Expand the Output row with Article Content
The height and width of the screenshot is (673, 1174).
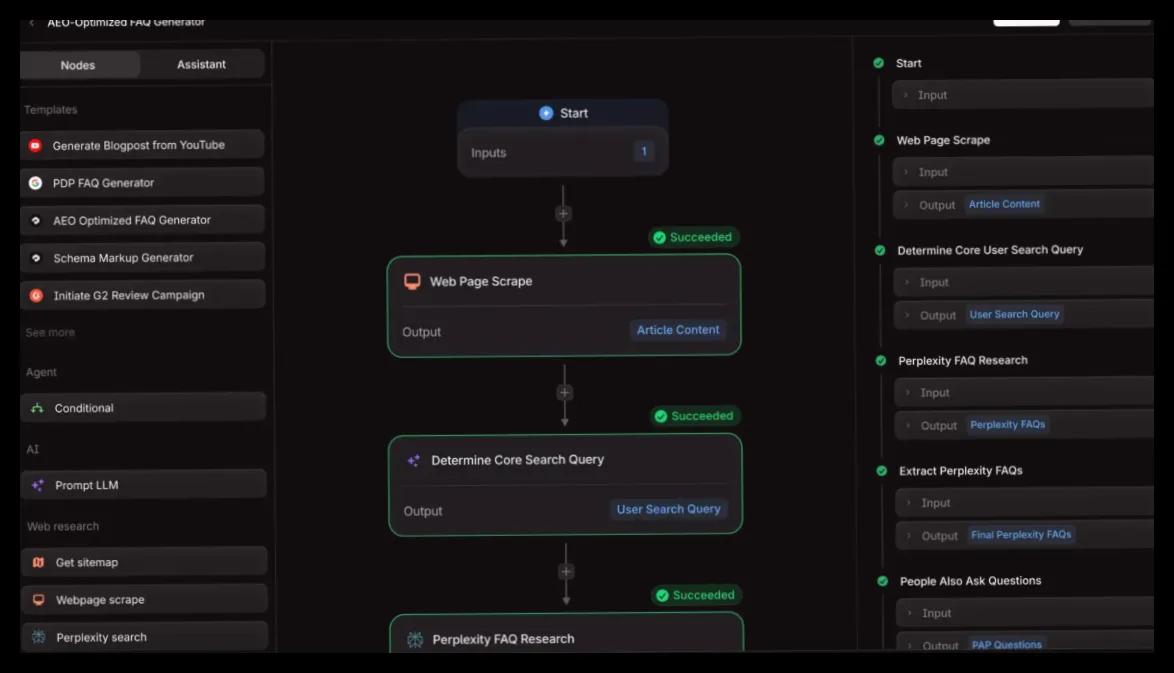tap(1024, 204)
